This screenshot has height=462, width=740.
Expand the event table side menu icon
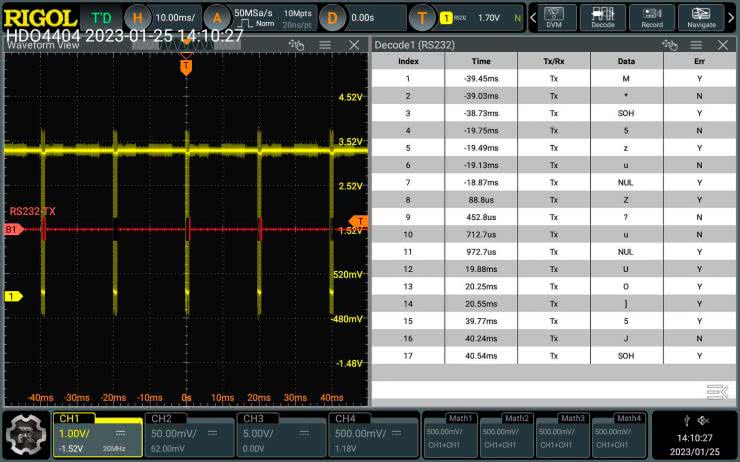(716, 391)
